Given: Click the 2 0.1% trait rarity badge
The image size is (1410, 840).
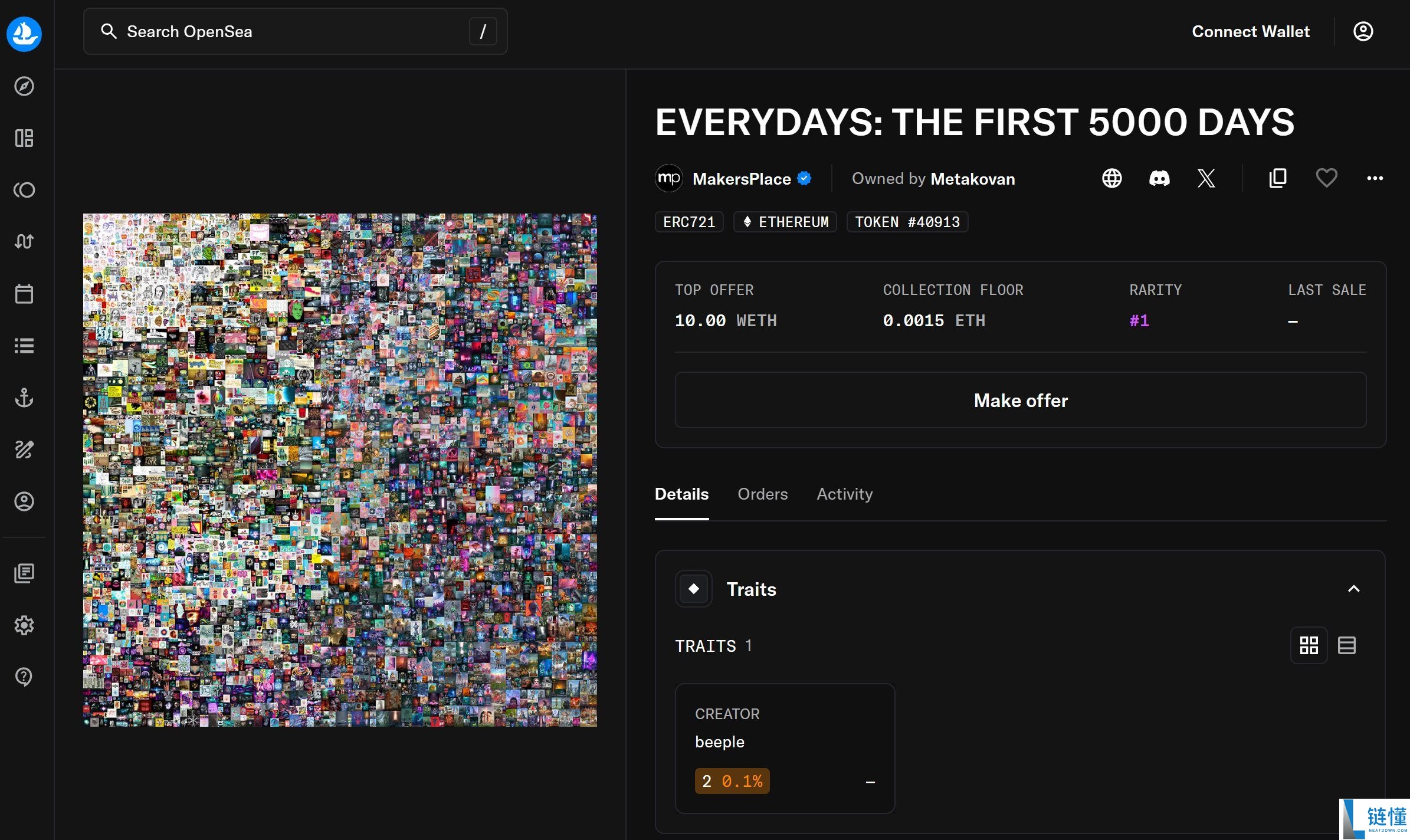Looking at the screenshot, I should pyautogui.click(x=732, y=781).
